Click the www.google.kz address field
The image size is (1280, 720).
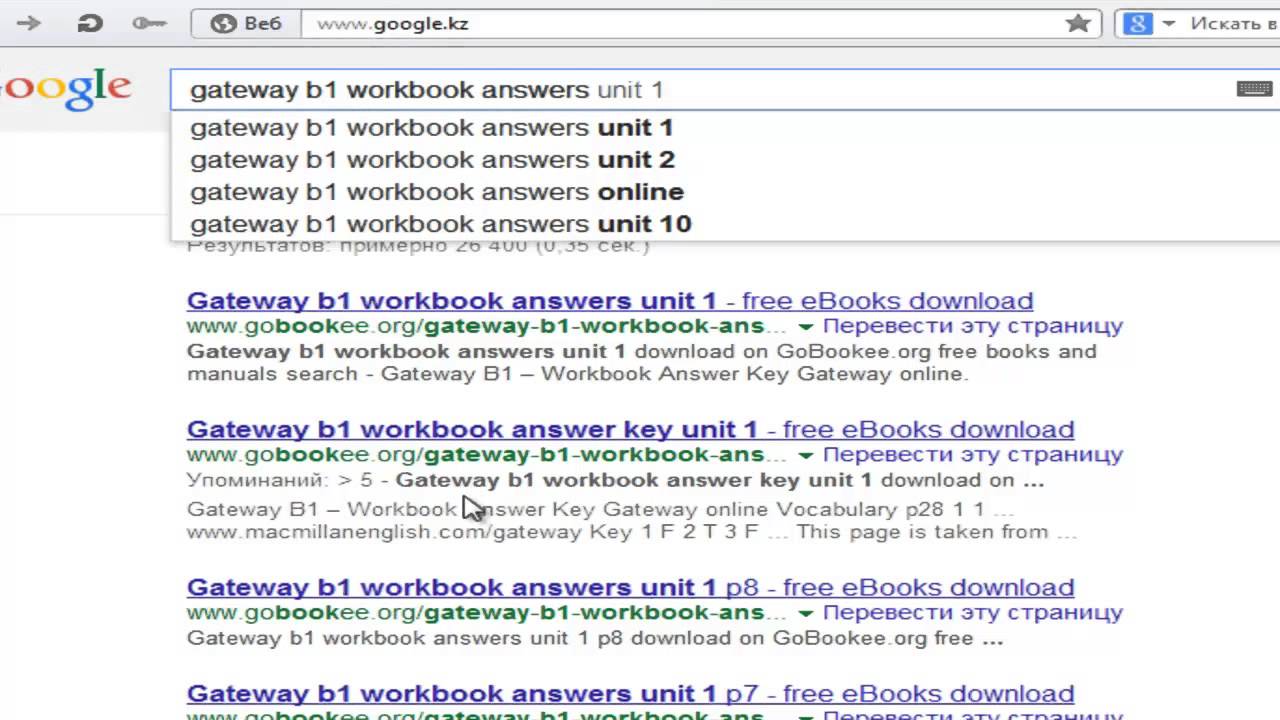coord(701,23)
